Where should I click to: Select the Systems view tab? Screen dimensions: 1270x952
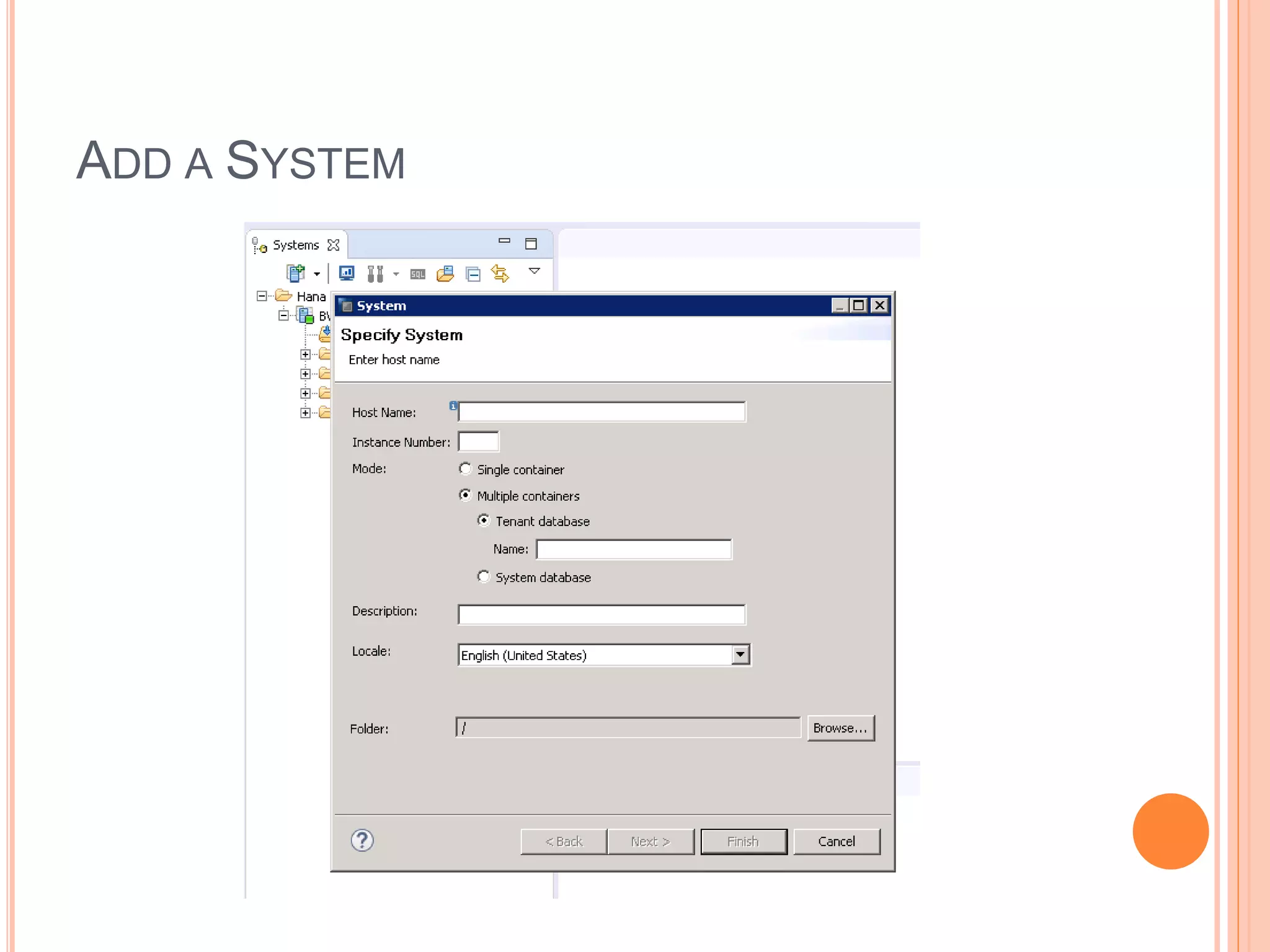click(296, 245)
